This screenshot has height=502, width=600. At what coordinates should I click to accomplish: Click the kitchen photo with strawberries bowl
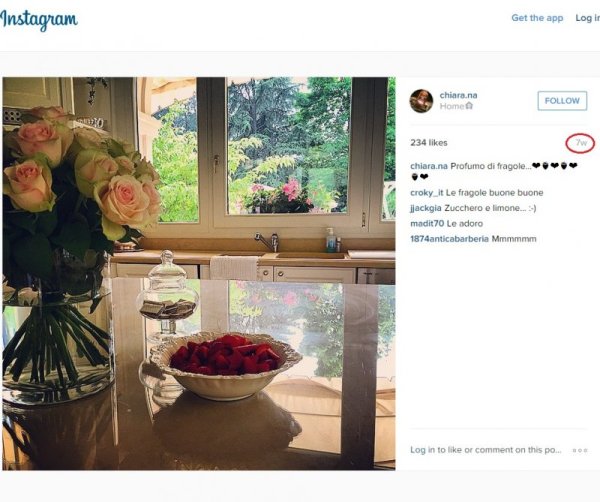(199, 274)
